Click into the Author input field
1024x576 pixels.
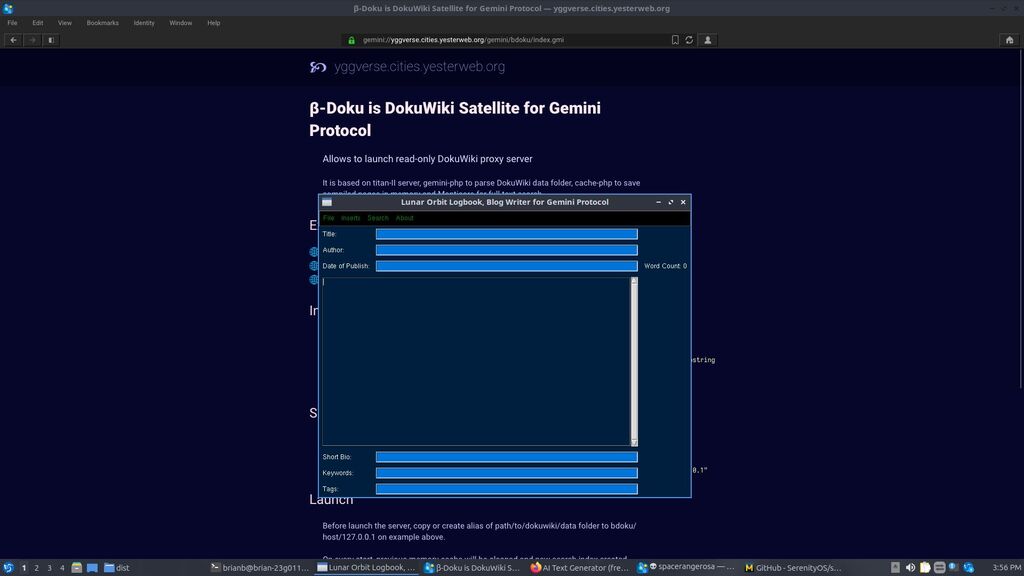tap(506, 250)
